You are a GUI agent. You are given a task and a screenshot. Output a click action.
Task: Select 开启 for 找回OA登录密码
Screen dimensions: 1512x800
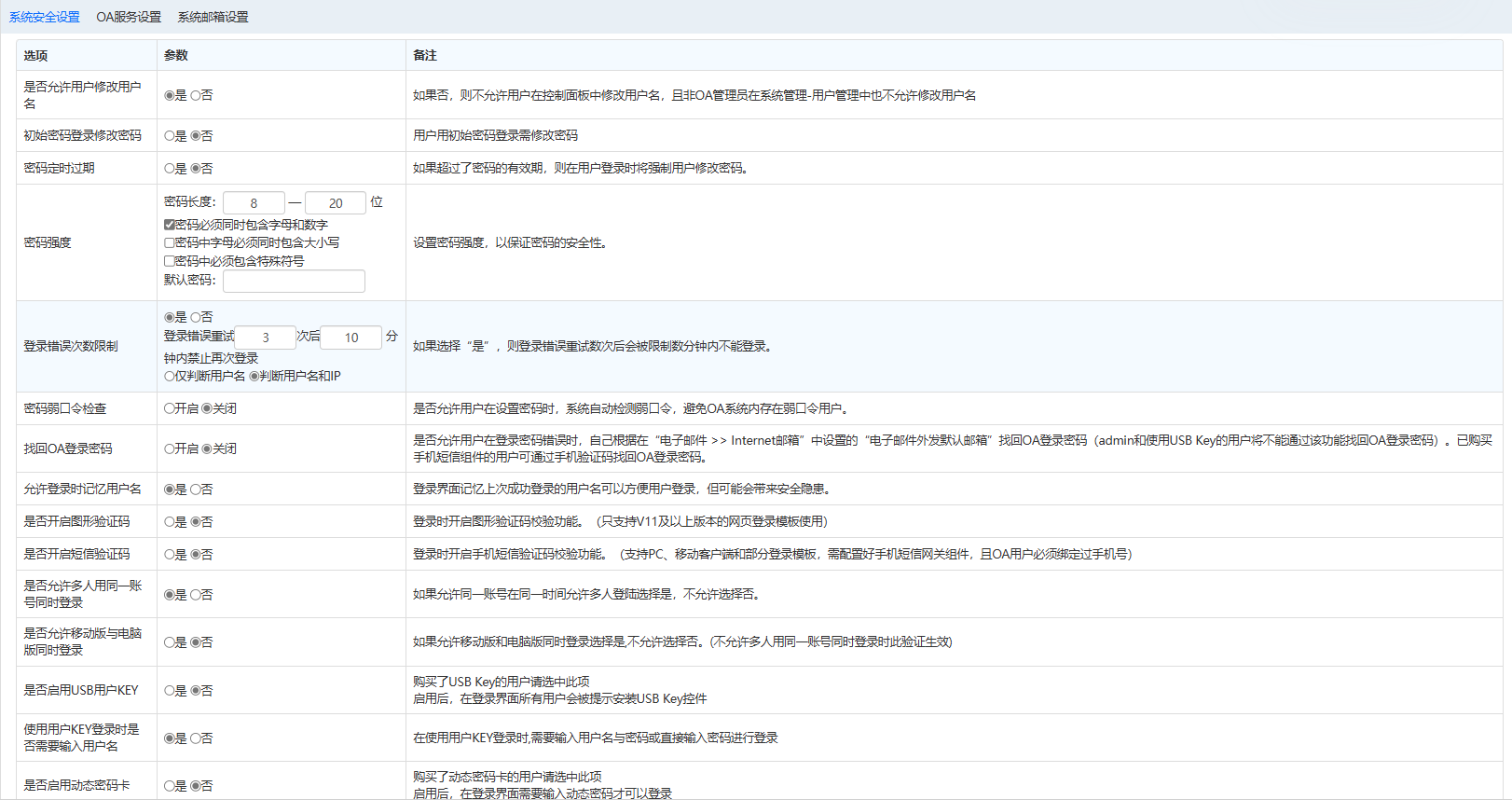click(170, 448)
